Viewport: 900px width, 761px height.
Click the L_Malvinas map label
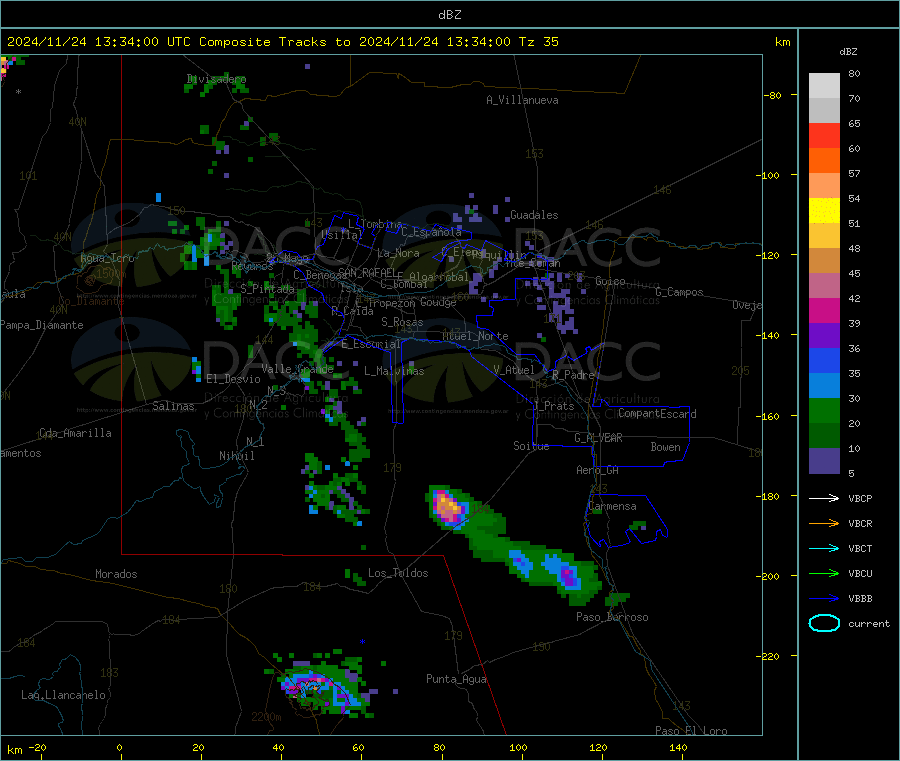click(x=394, y=371)
